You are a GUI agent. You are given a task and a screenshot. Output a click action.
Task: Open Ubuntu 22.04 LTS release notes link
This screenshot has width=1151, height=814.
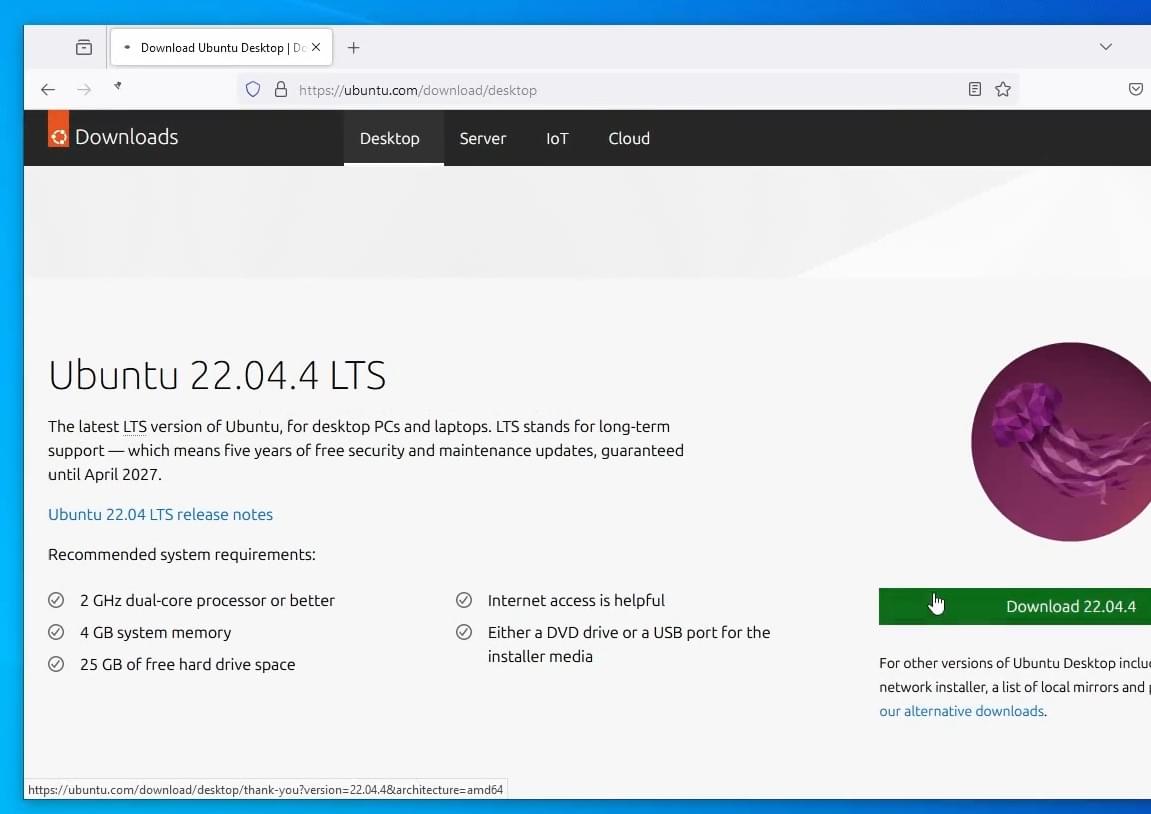(160, 515)
